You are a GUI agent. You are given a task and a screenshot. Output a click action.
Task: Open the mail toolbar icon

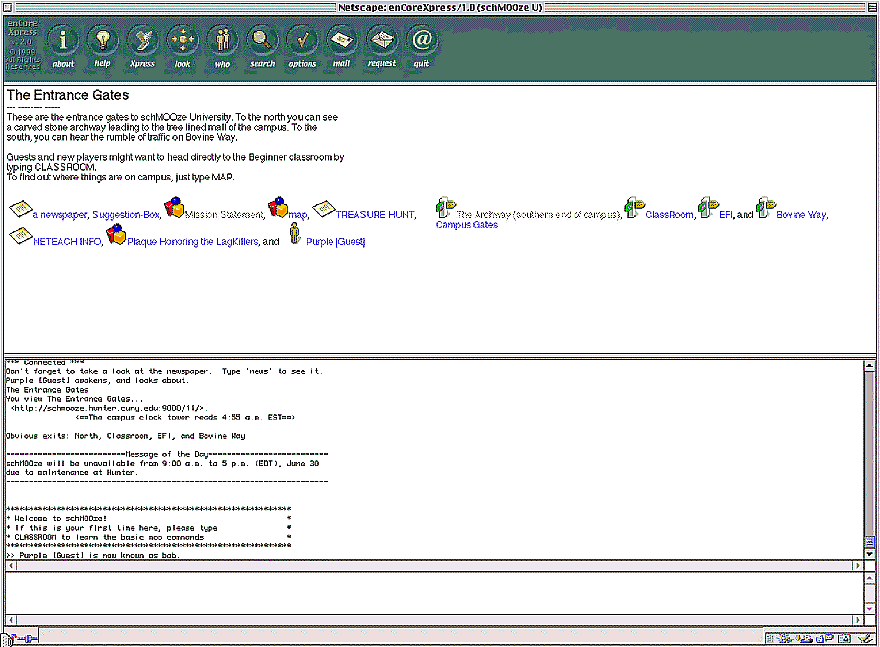(x=342, y=41)
